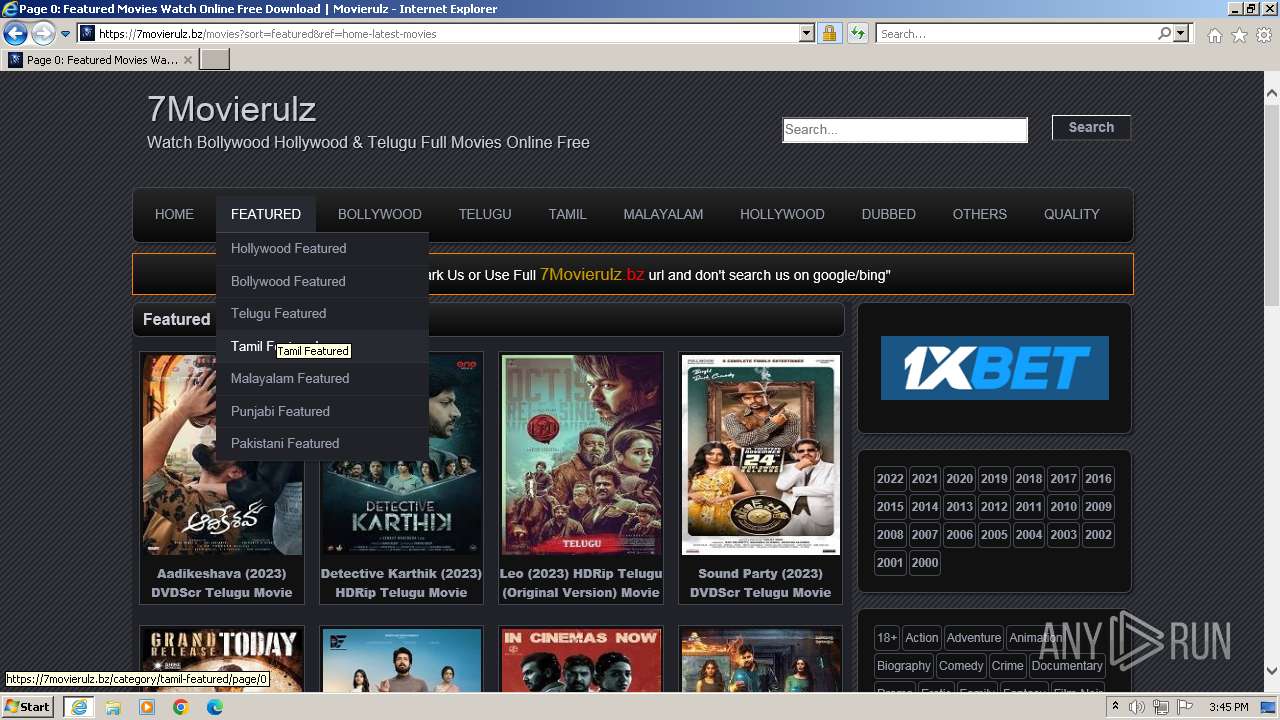This screenshot has height=720, width=1280.
Task: Open the Sound Party (2023) poster
Action: pyautogui.click(x=760, y=454)
